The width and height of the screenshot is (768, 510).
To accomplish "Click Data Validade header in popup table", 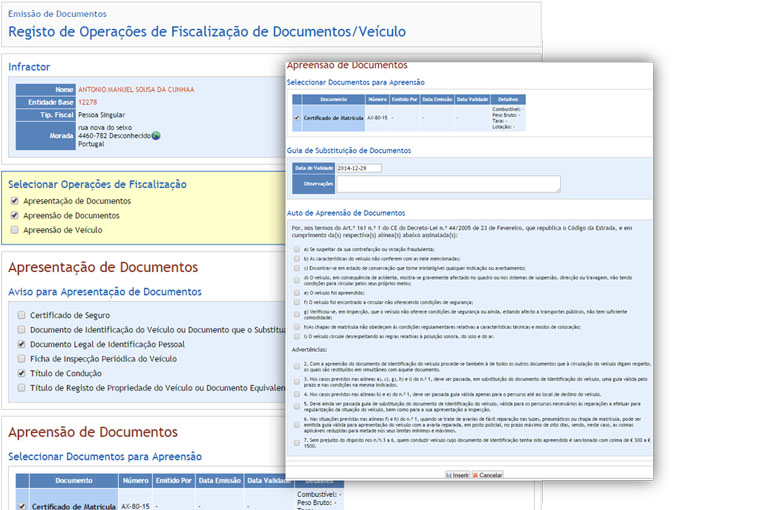I will click(x=472, y=99).
